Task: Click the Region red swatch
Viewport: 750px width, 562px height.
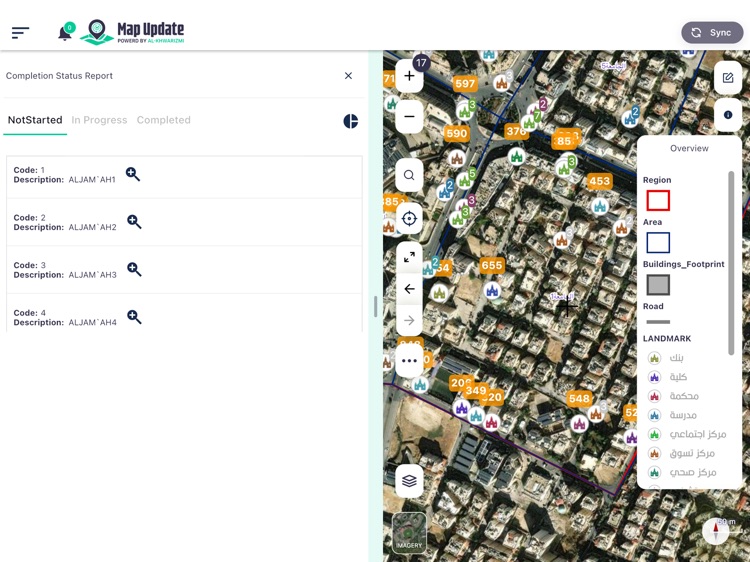Action: (658, 200)
